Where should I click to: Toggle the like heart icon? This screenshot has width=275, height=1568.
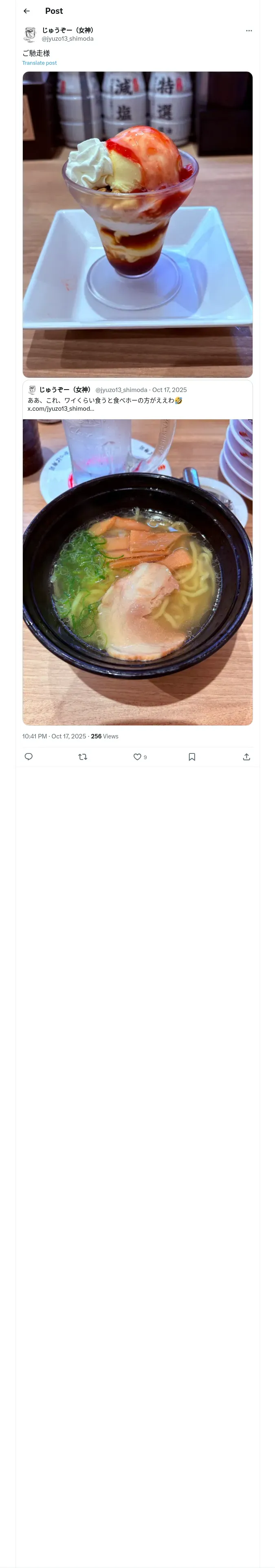point(137,757)
